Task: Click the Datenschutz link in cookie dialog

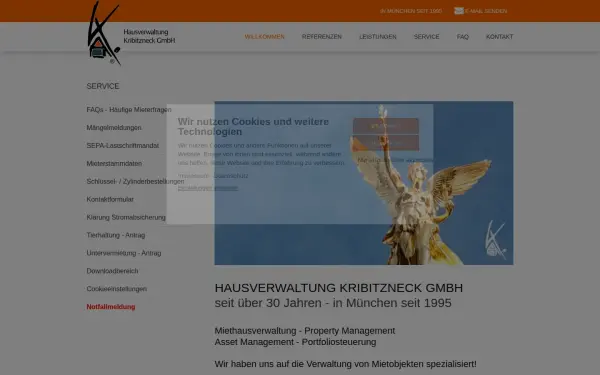Action: (231, 176)
